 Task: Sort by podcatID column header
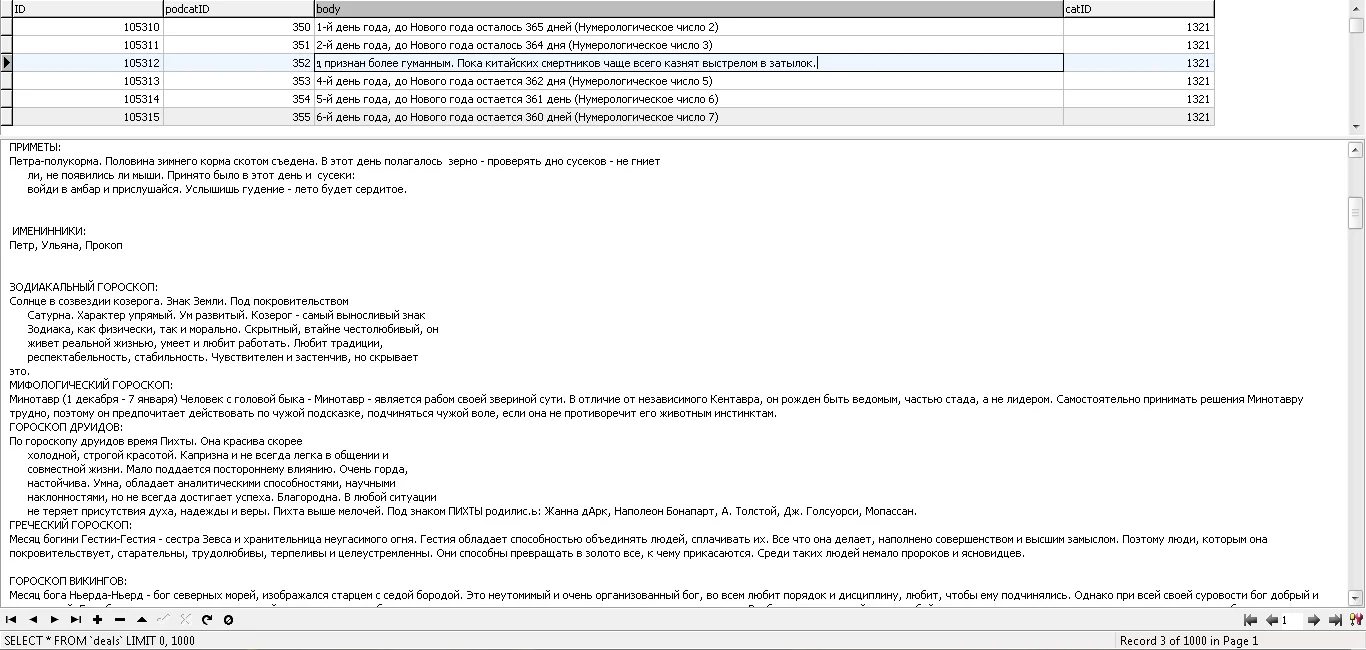[x=238, y=9]
